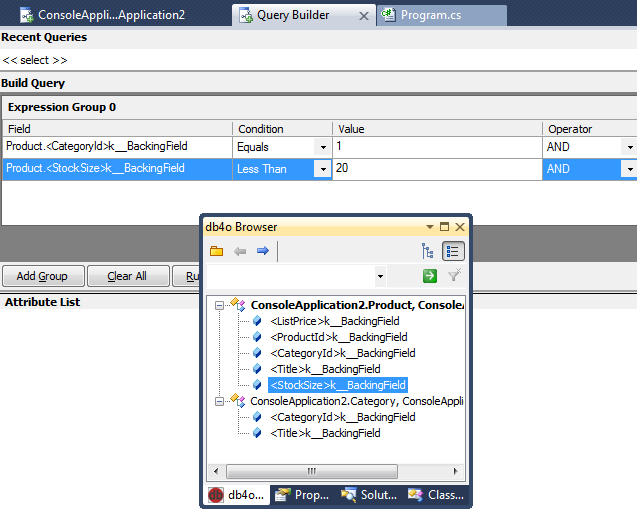
Task: Open the search dropdown in db4o Browser
Action: click(x=380, y=276)
